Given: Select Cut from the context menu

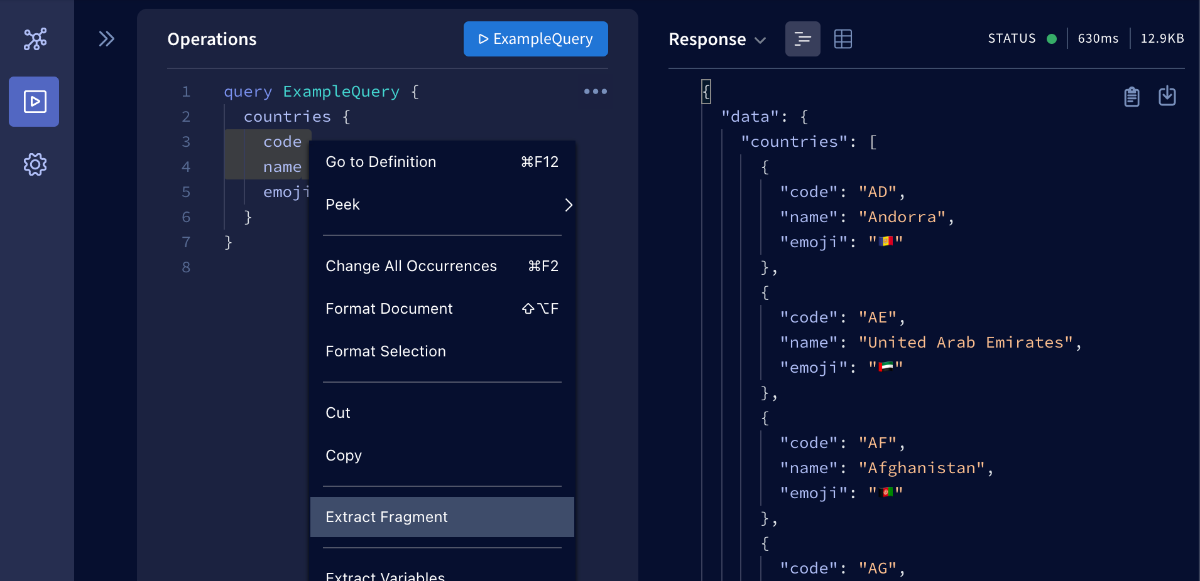Looking at the screenshot, I should tap(442, 413).
